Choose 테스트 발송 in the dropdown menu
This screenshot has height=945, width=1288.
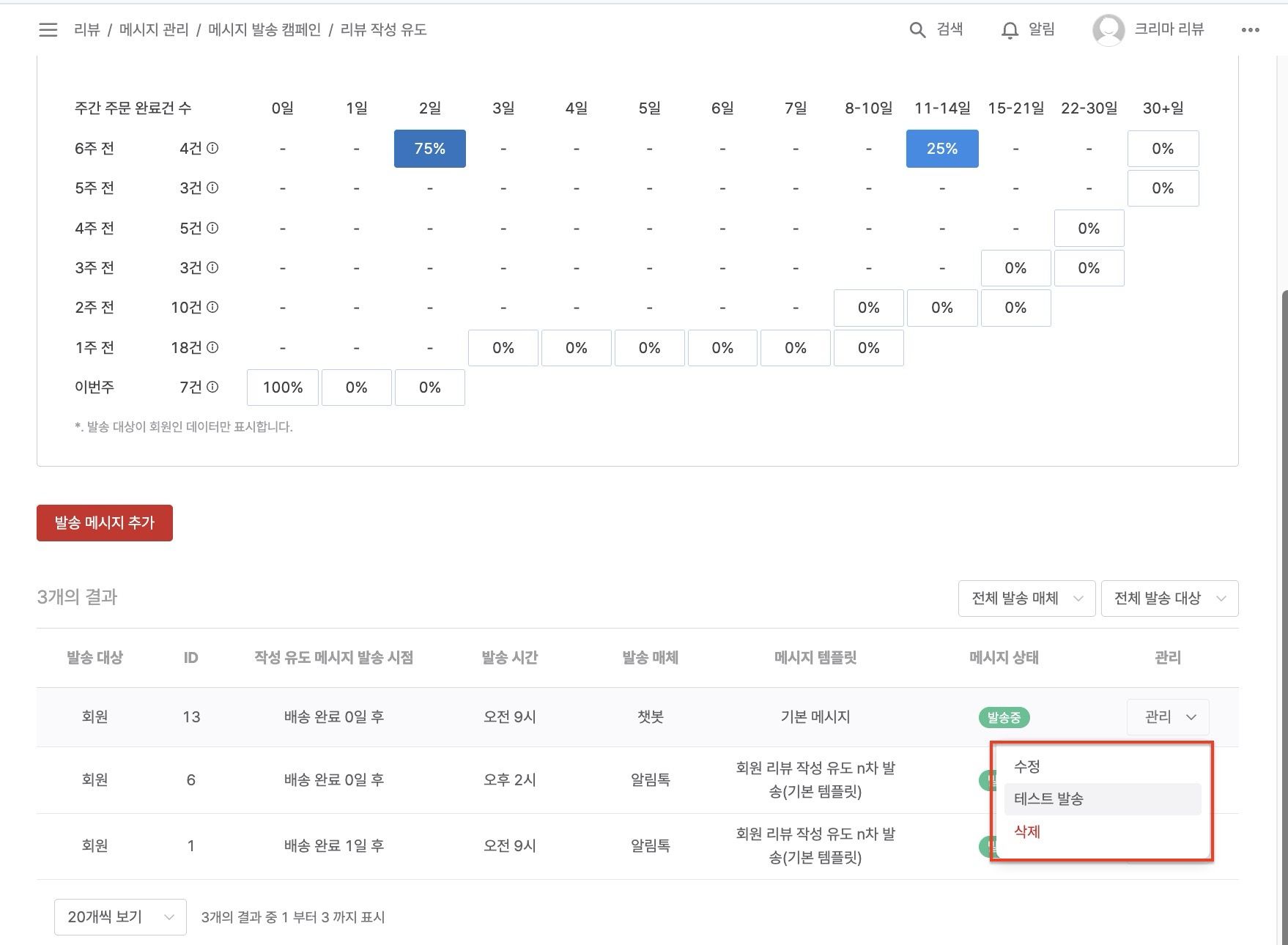tap(1048, 798)
